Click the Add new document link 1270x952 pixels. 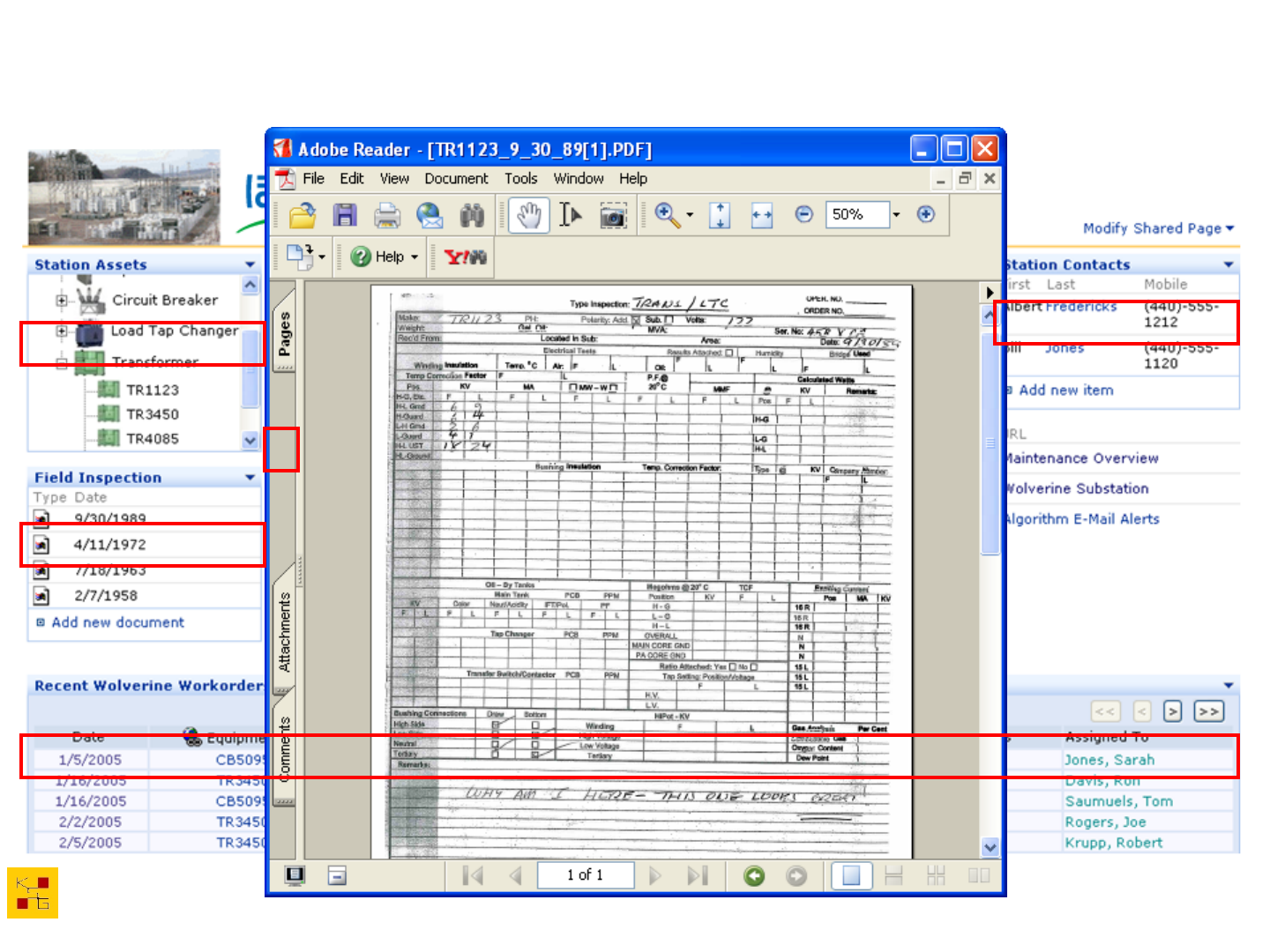(x=117, y=622)
